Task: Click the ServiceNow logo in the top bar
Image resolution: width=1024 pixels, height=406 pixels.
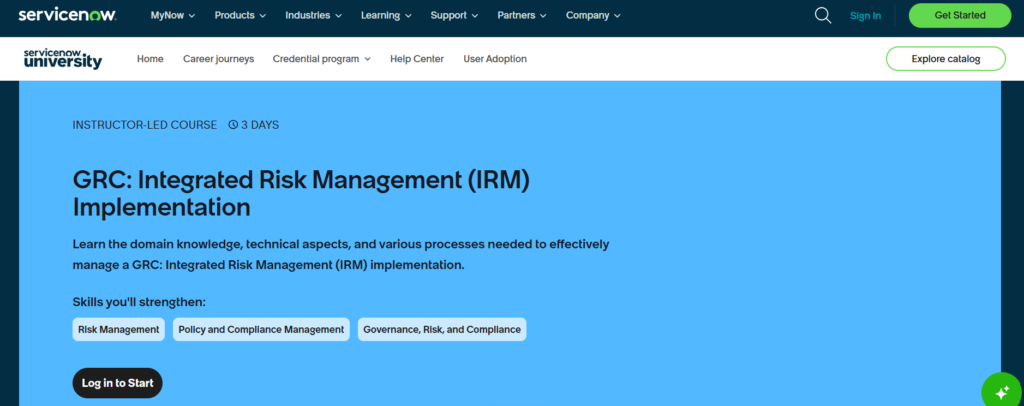Action: tap(67, 15)
